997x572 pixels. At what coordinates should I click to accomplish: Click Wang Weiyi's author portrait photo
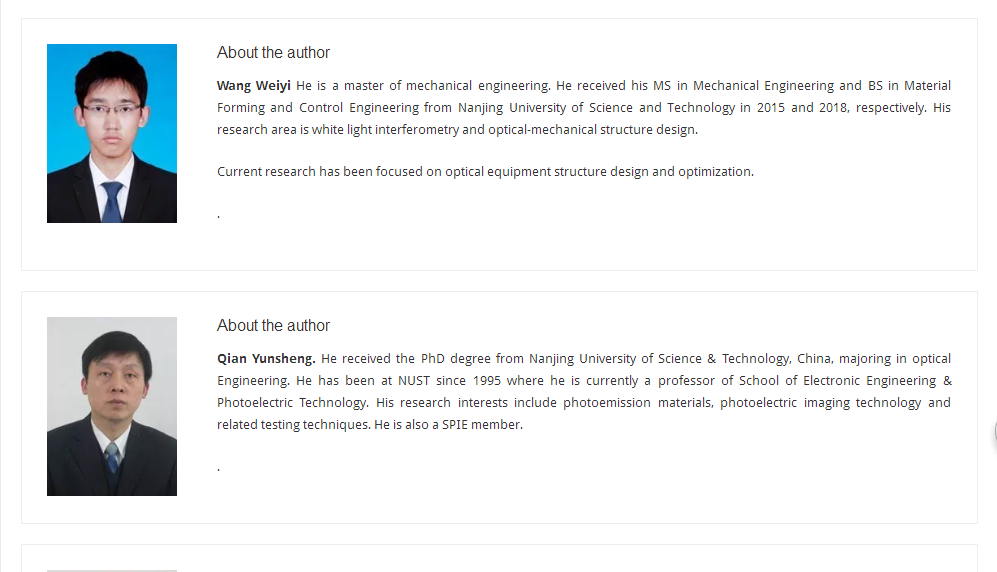[112, 133]
